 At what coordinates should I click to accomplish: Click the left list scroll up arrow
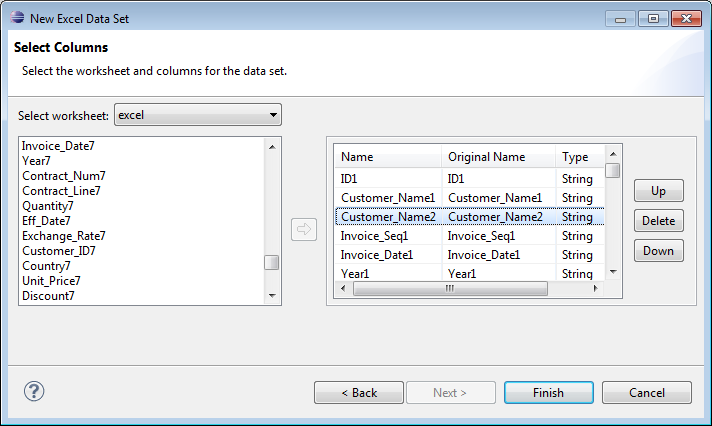[272, 147]
